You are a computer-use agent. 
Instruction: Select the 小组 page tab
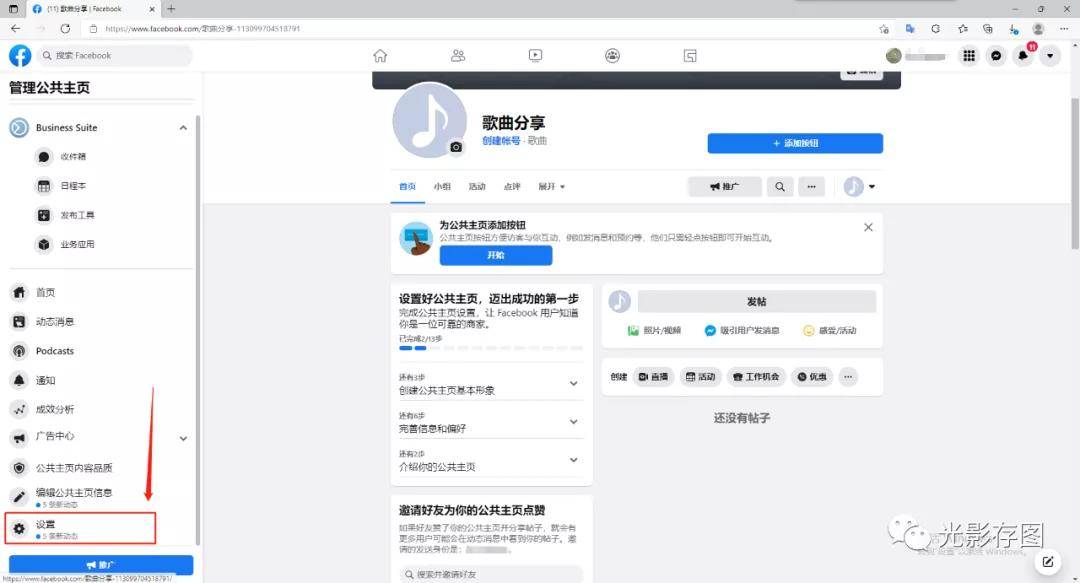pos(442,187)
